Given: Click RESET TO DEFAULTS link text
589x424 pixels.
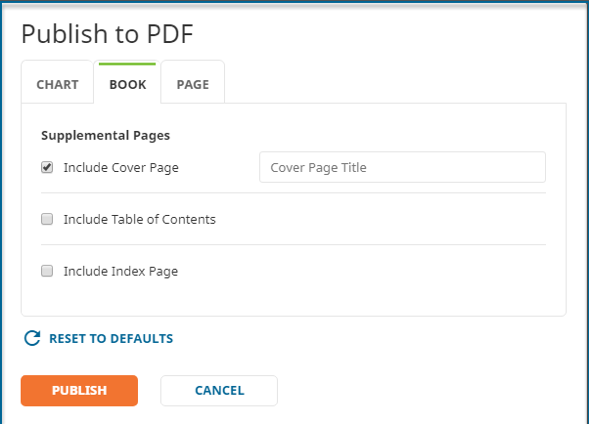Looking at the screenshot, I should (x=111, y=338).
